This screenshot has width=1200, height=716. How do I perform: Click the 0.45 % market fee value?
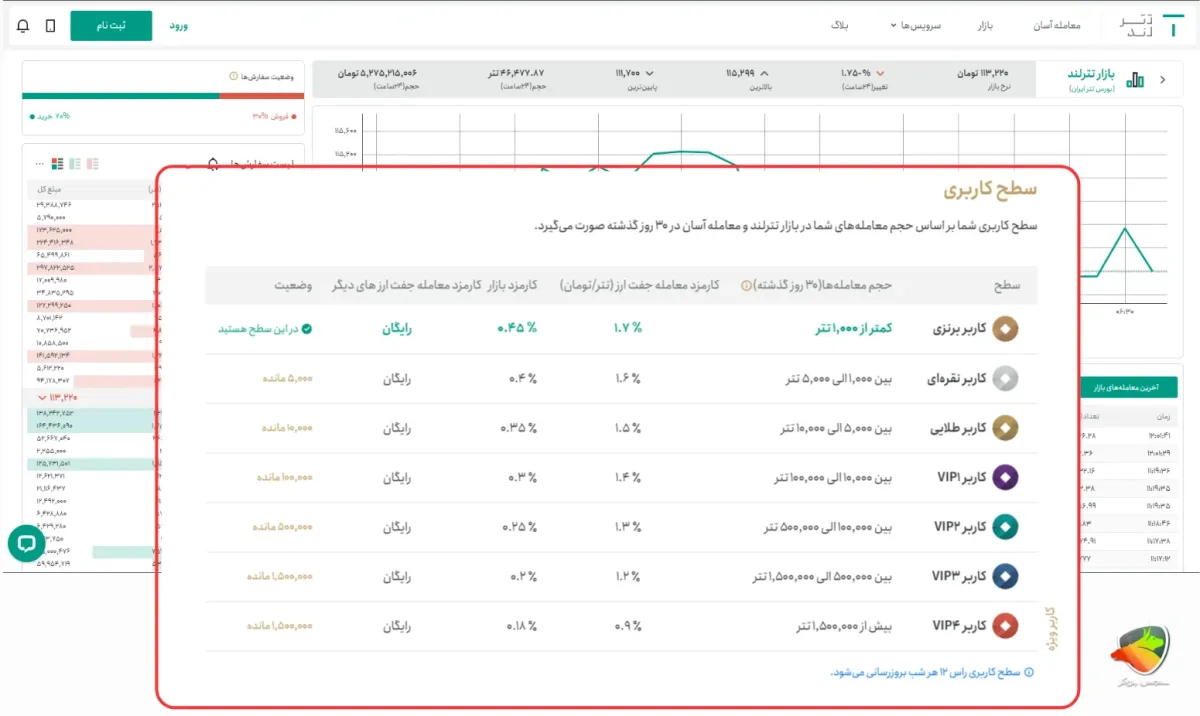click(519, 328)
